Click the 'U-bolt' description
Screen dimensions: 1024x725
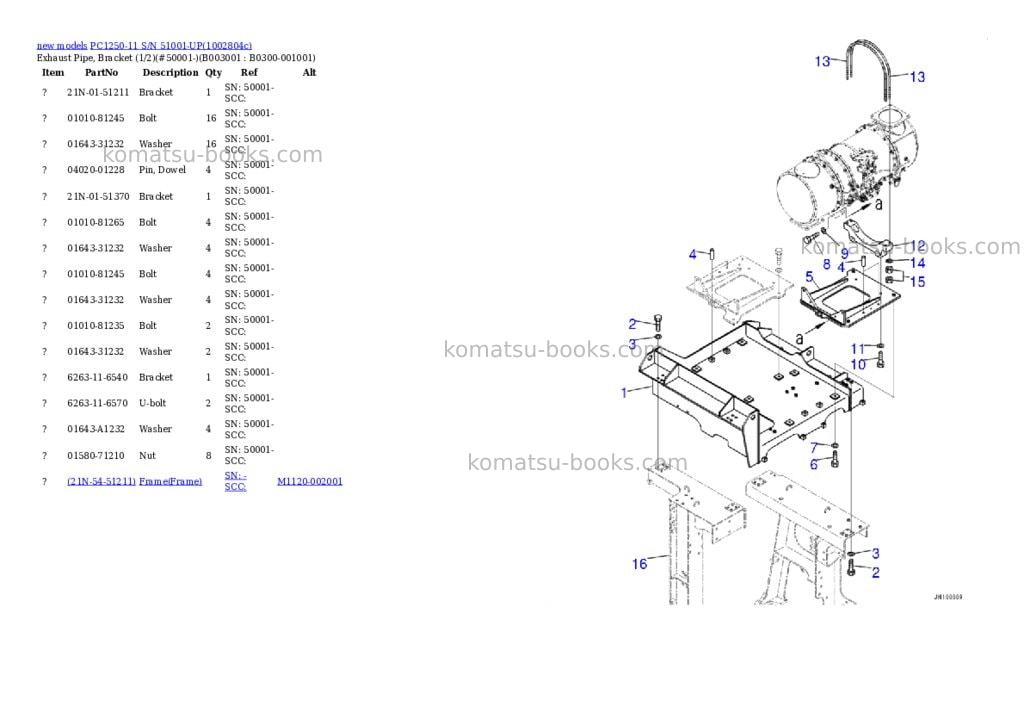[152, 403]
